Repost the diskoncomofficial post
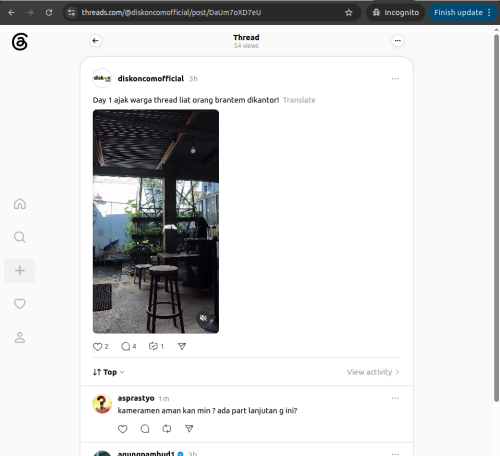Screen dimensions: 500x456 click(153, 346)
